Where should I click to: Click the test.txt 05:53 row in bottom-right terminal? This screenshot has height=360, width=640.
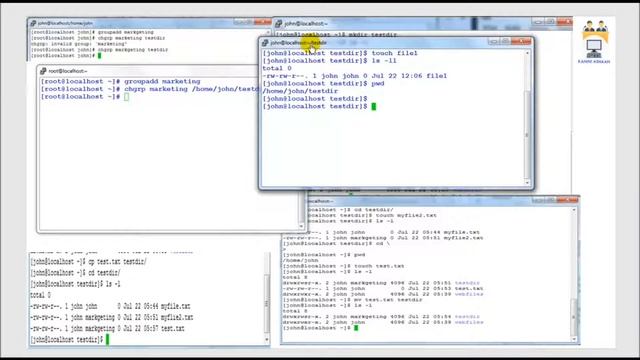pos(383,289)
